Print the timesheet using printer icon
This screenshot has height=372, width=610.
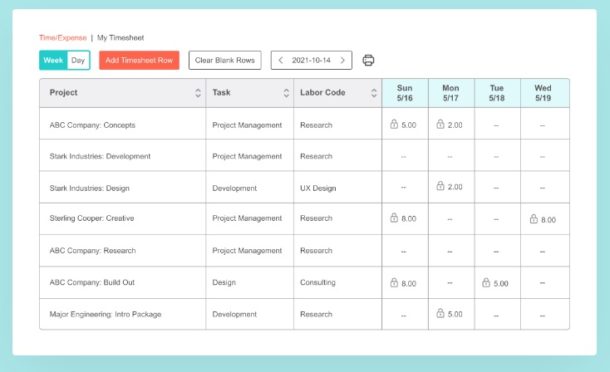tap(368, 60)
